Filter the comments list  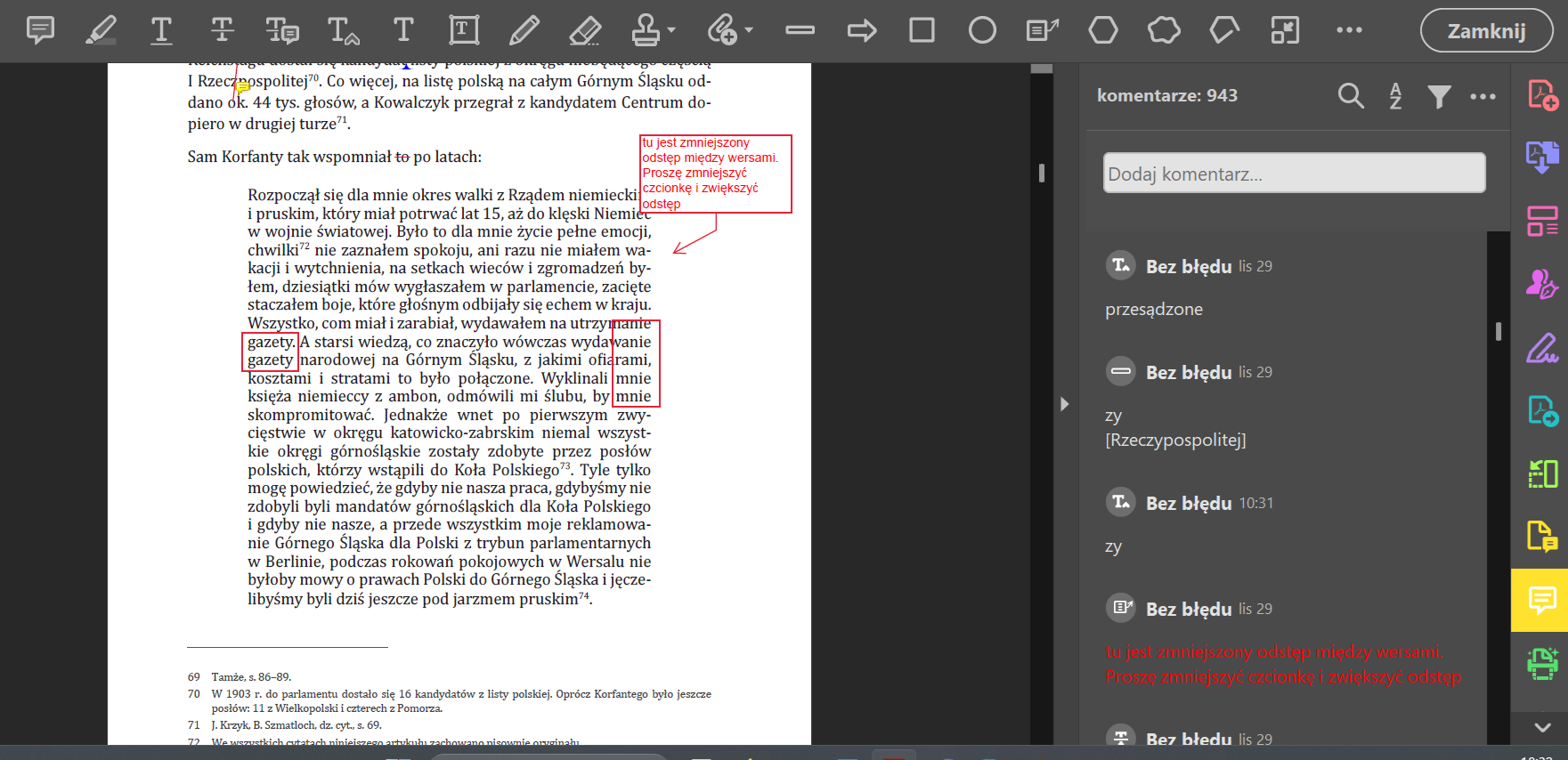pyautogui.click(x=1439, y=96)
